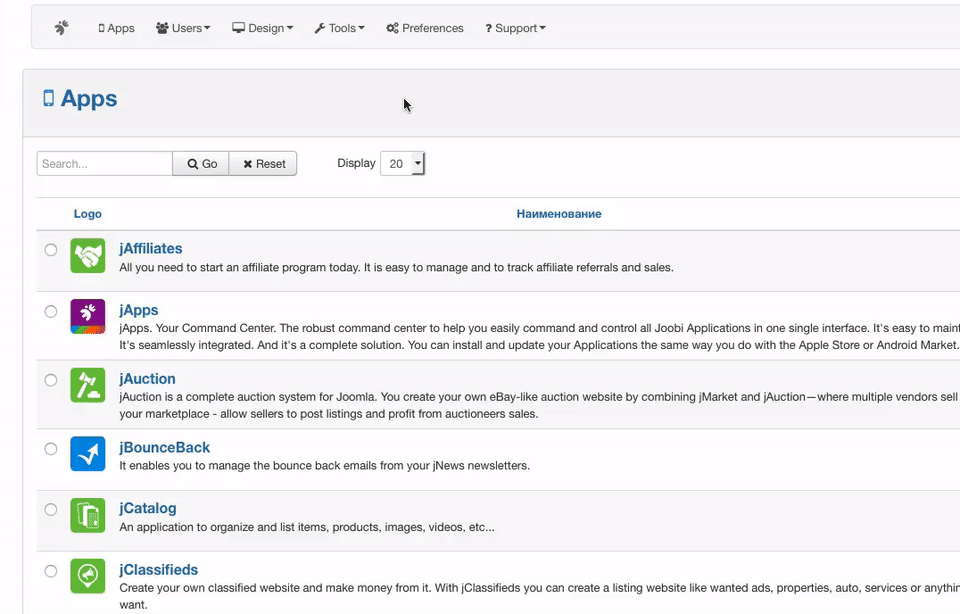Select the jAffiliates radio button
This screenshot has width=960, height=614.
pyautogui.click(x=51, y=250)
